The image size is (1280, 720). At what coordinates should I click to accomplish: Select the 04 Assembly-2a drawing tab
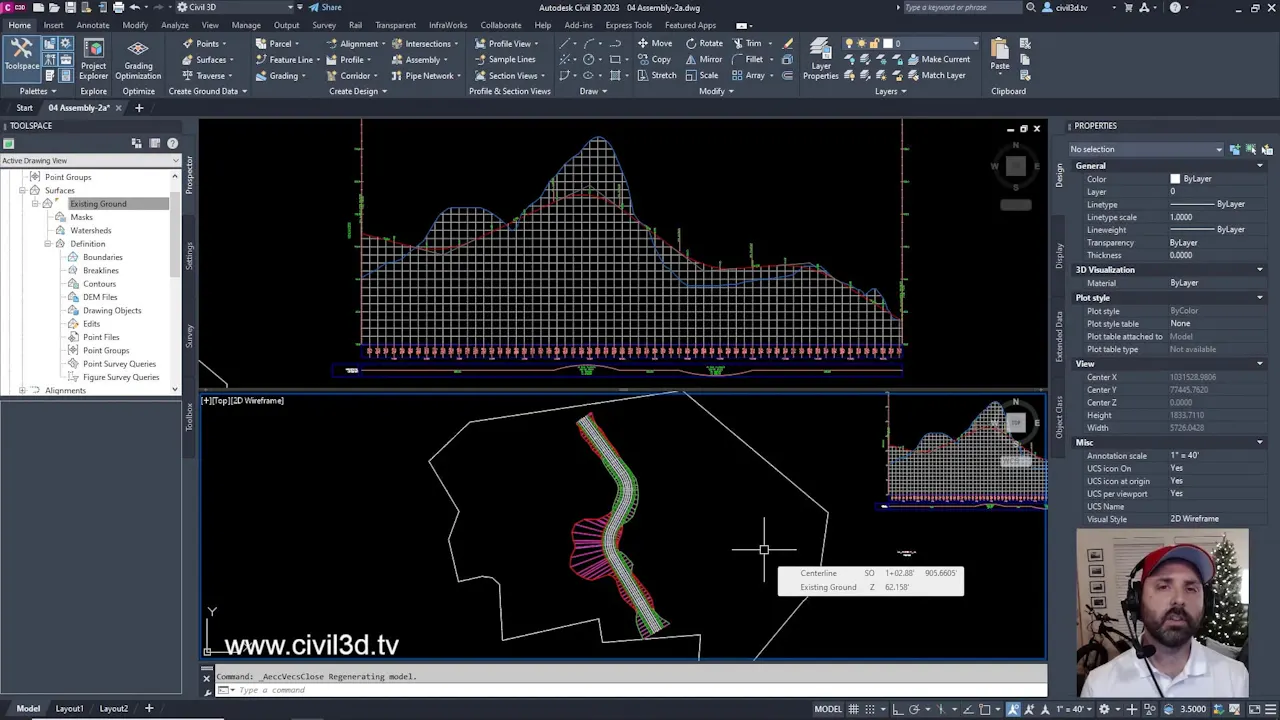(78, 108)
